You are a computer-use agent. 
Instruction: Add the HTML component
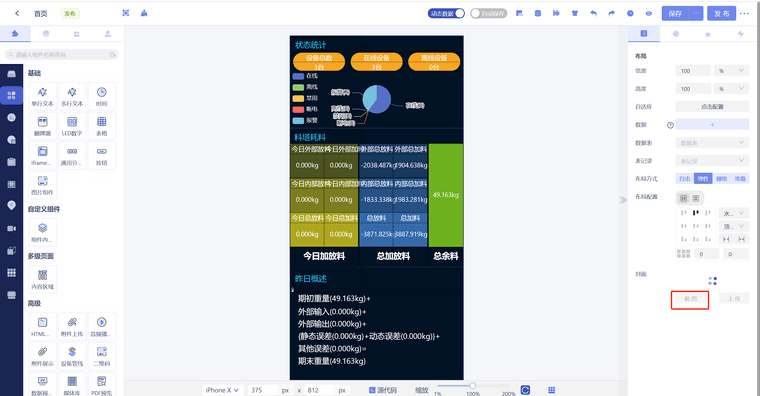pos(43,326)
